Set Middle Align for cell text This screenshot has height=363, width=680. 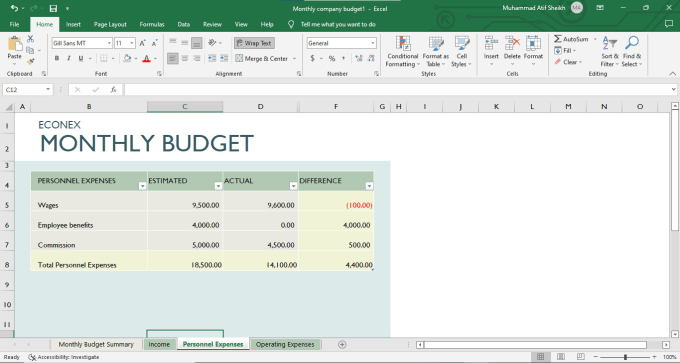coord(185,43)
